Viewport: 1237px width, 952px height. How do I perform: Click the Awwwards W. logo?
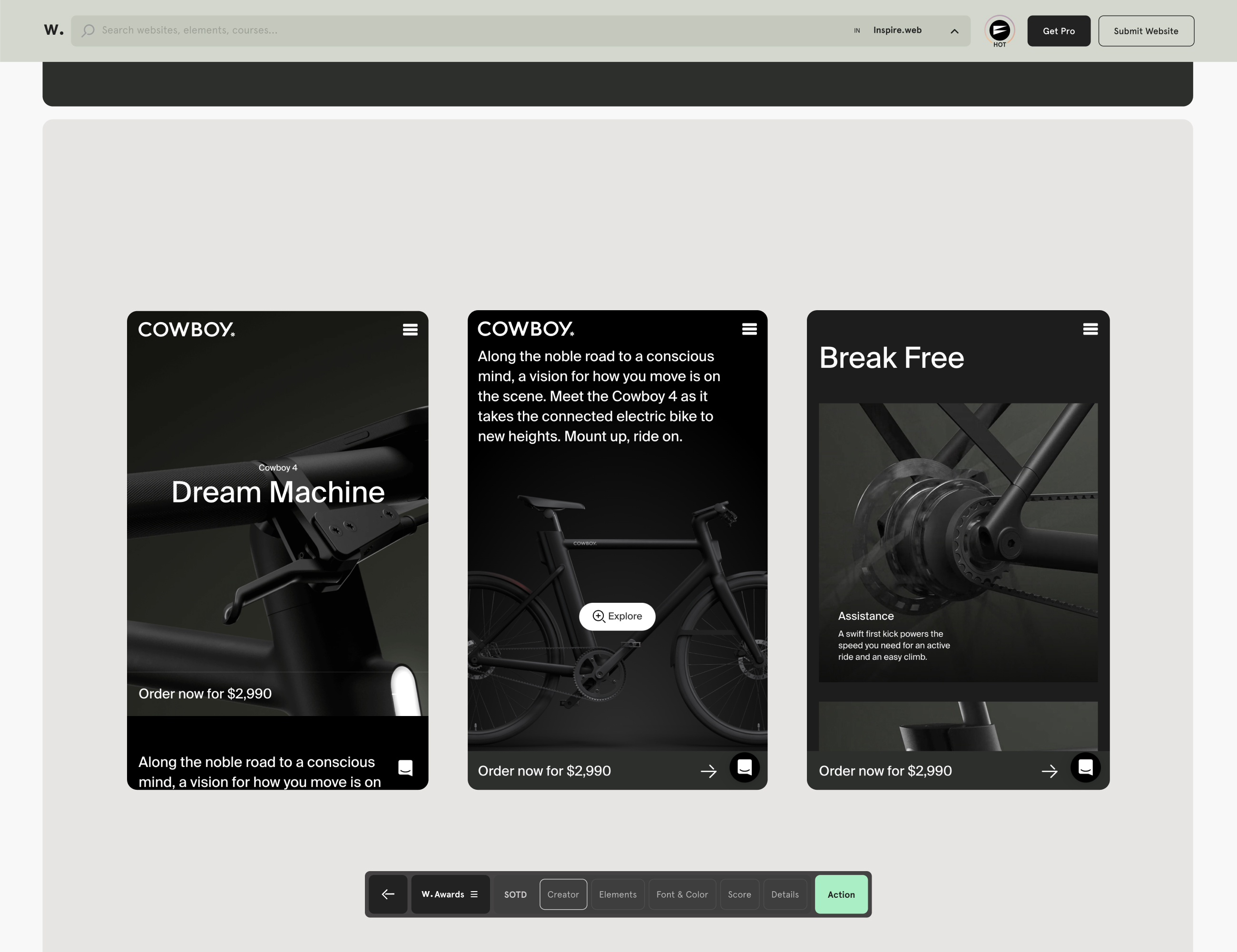point(53,30)
